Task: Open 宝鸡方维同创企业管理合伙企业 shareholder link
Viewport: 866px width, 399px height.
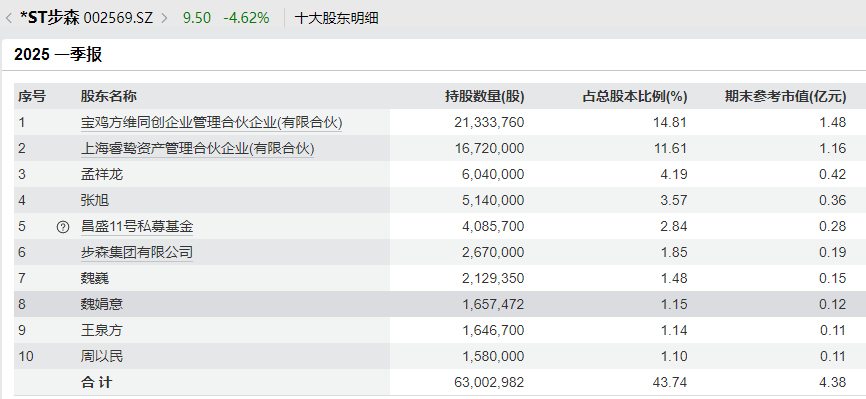Action: pos(212,122)
